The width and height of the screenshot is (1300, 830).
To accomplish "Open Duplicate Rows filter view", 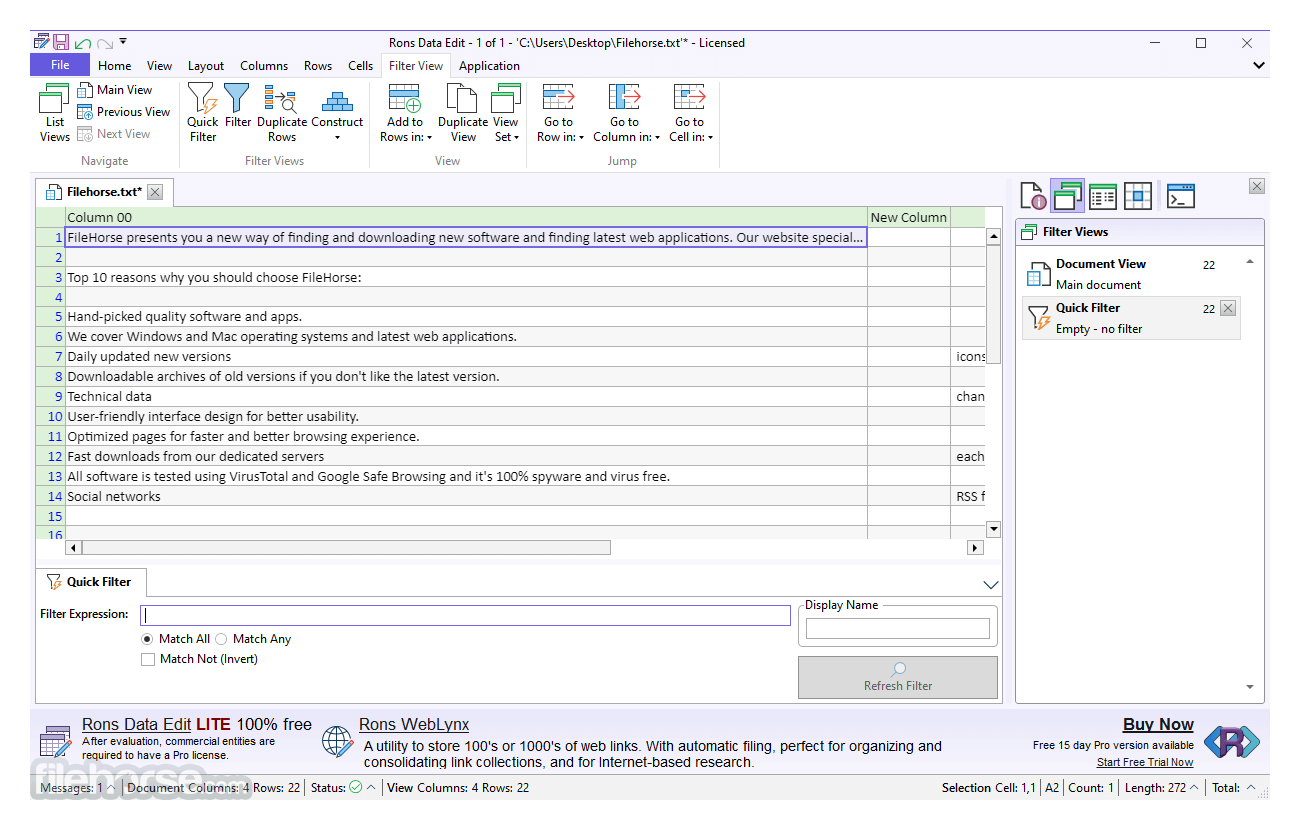I will coord(282,113).
